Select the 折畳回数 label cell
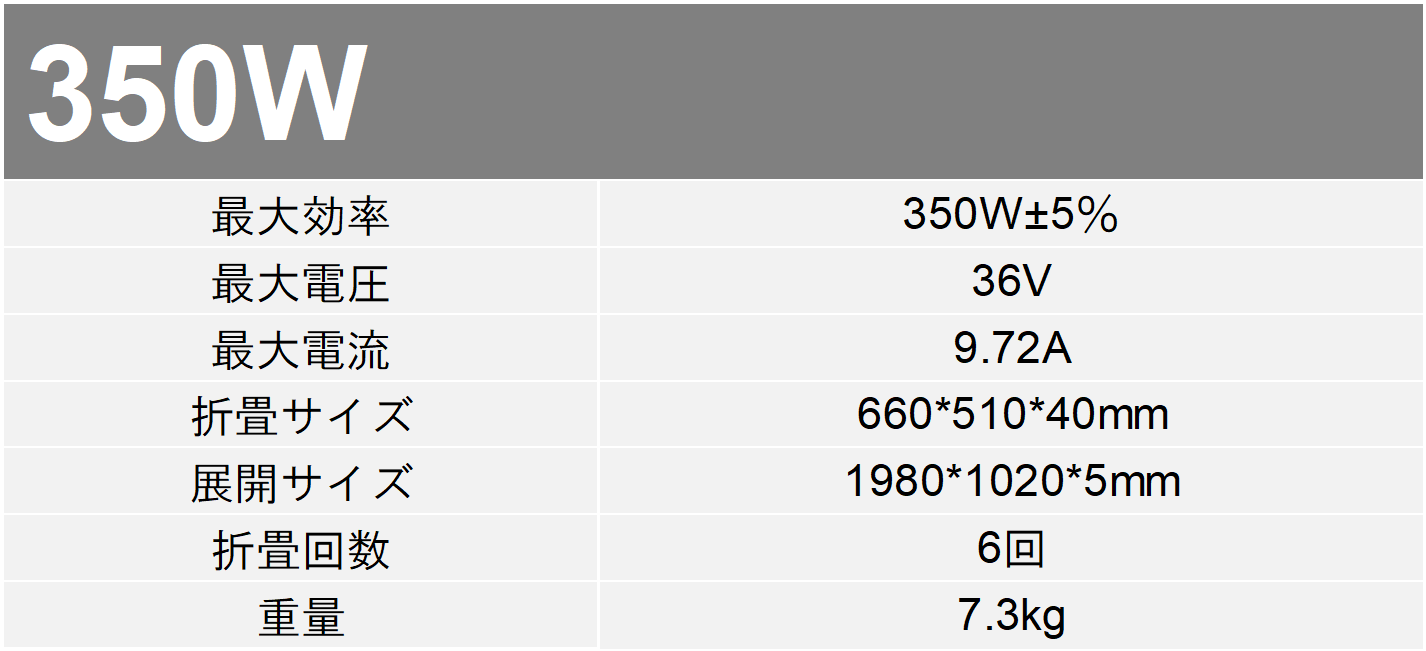 coord(300,550)
